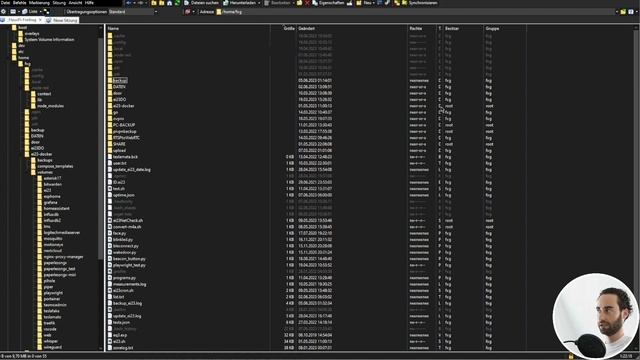Select System Volume Information in tree
This screenshot has width=640, height=360.
point(49,40)
